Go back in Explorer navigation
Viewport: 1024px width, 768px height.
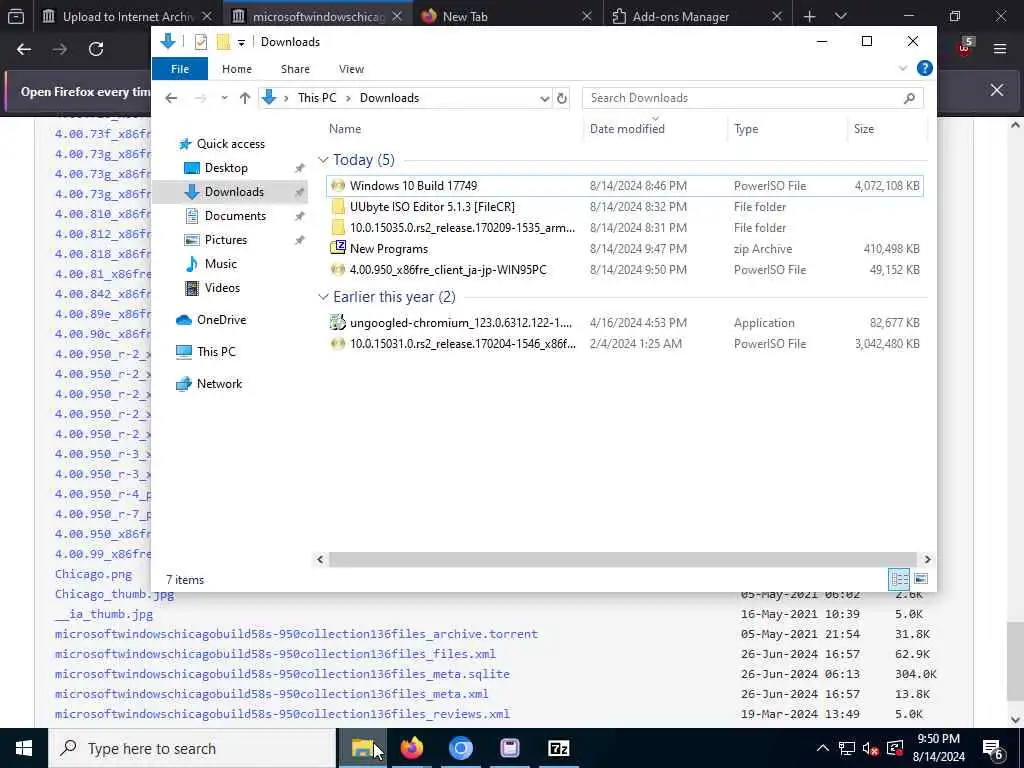(x=171, y=98)
